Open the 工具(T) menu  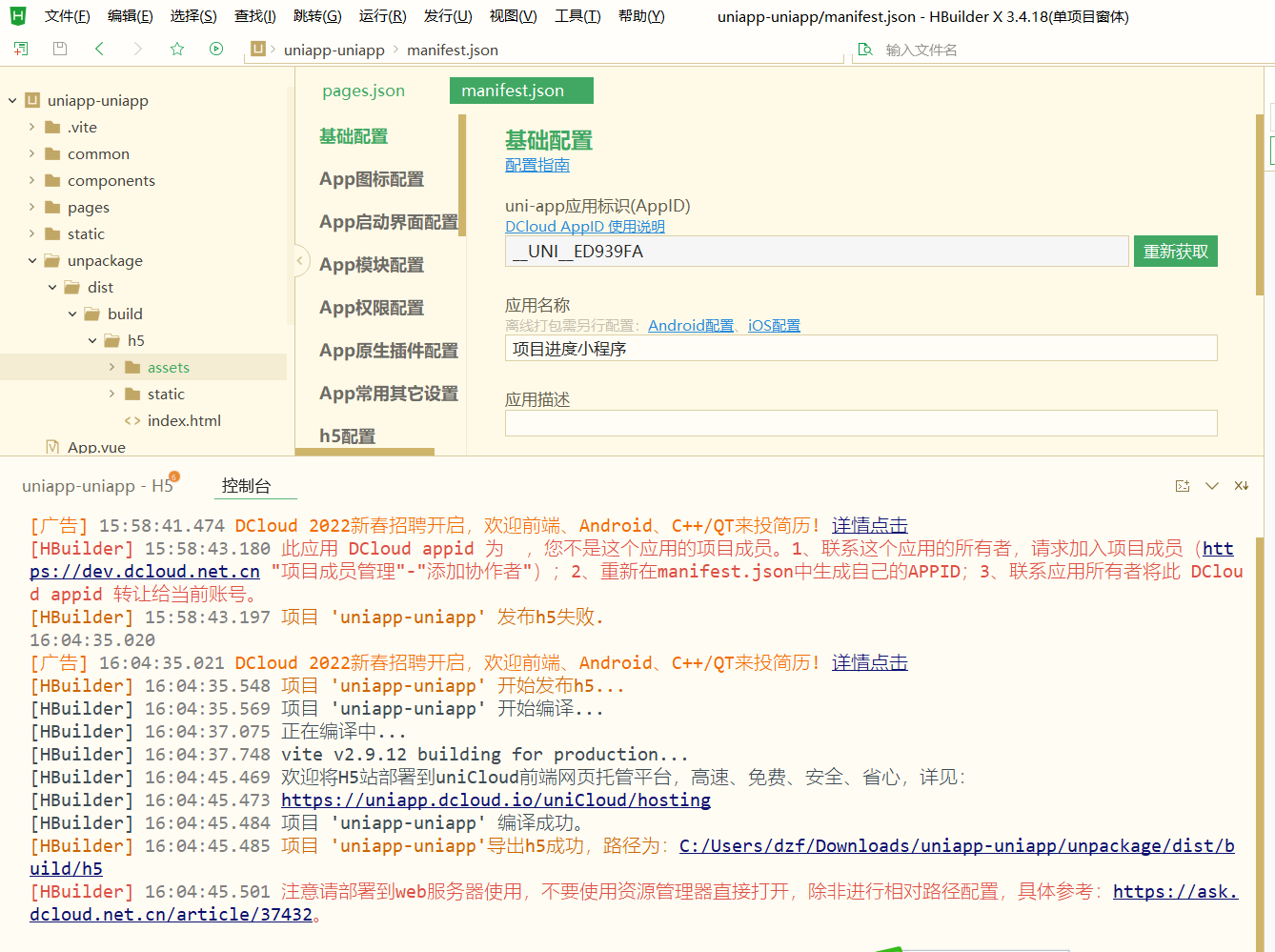[577, 16]
